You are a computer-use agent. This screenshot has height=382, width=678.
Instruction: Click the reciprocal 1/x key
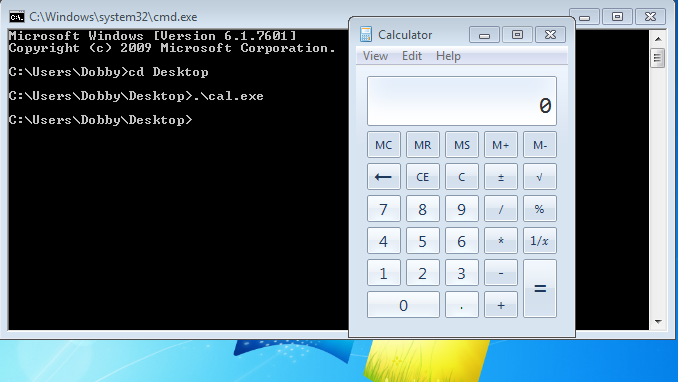tap(540, 241)
